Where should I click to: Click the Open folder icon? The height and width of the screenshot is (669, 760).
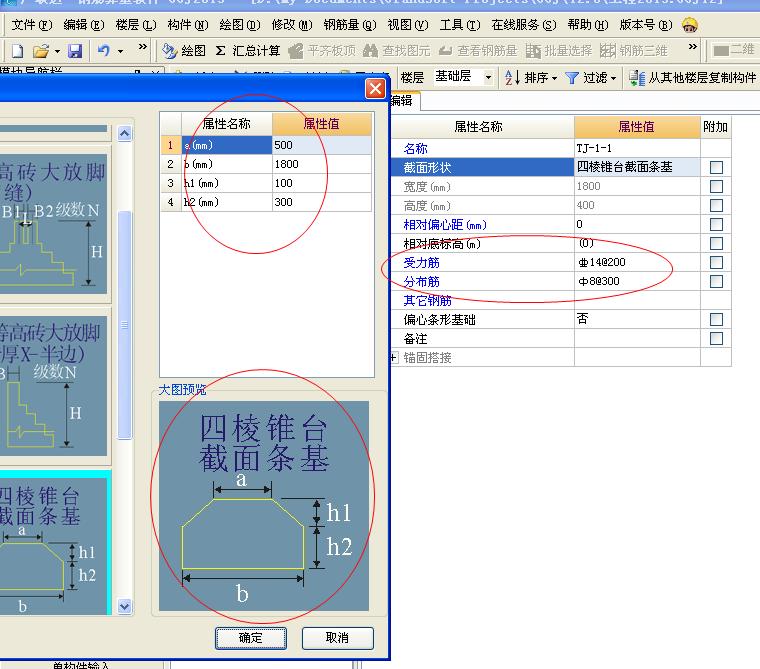click(x=40, y=50)
